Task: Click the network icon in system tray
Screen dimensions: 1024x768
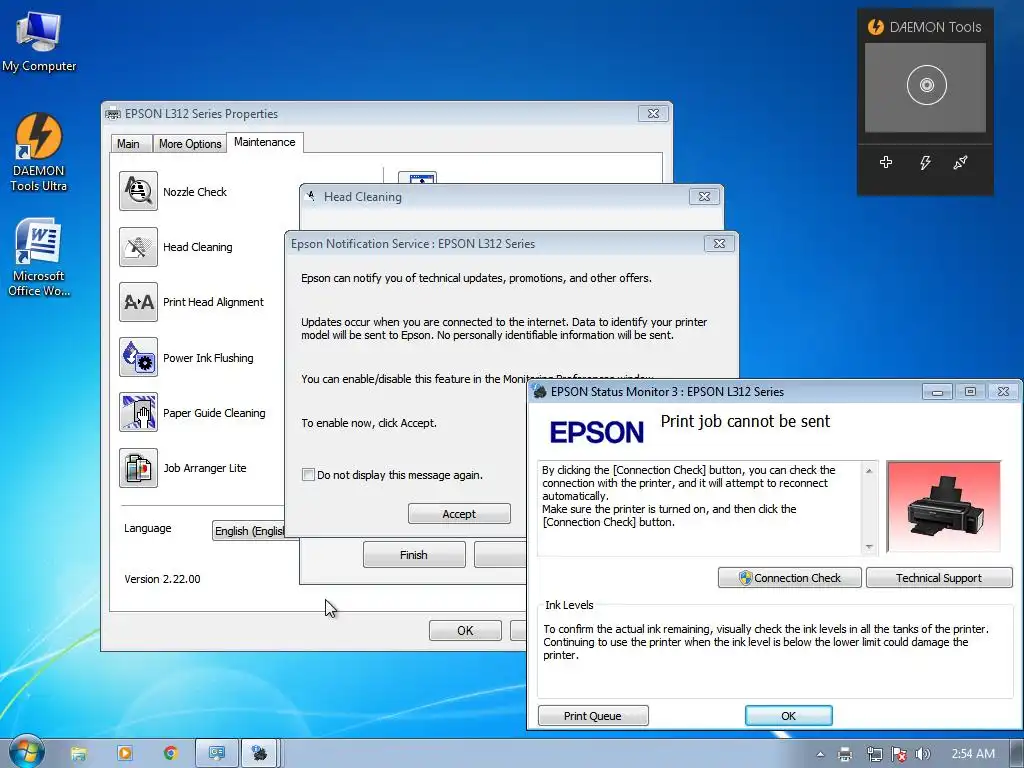Action: coord(874,754)
